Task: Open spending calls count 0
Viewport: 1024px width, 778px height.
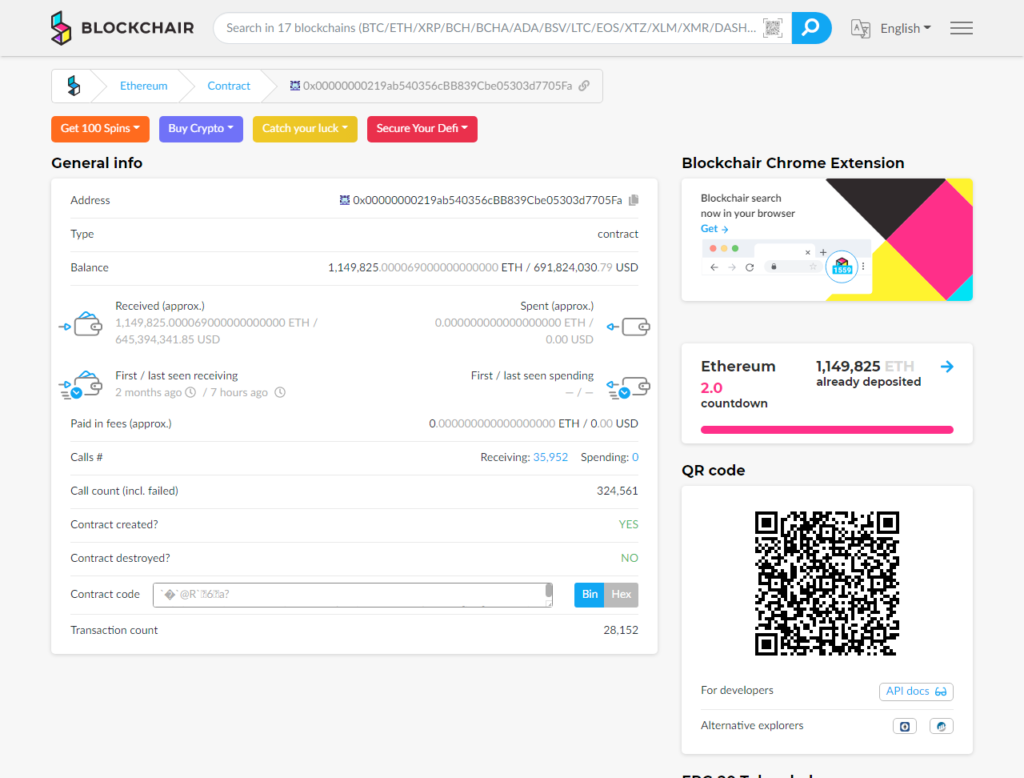Action: pyautogui.click(x=635, y=457)
